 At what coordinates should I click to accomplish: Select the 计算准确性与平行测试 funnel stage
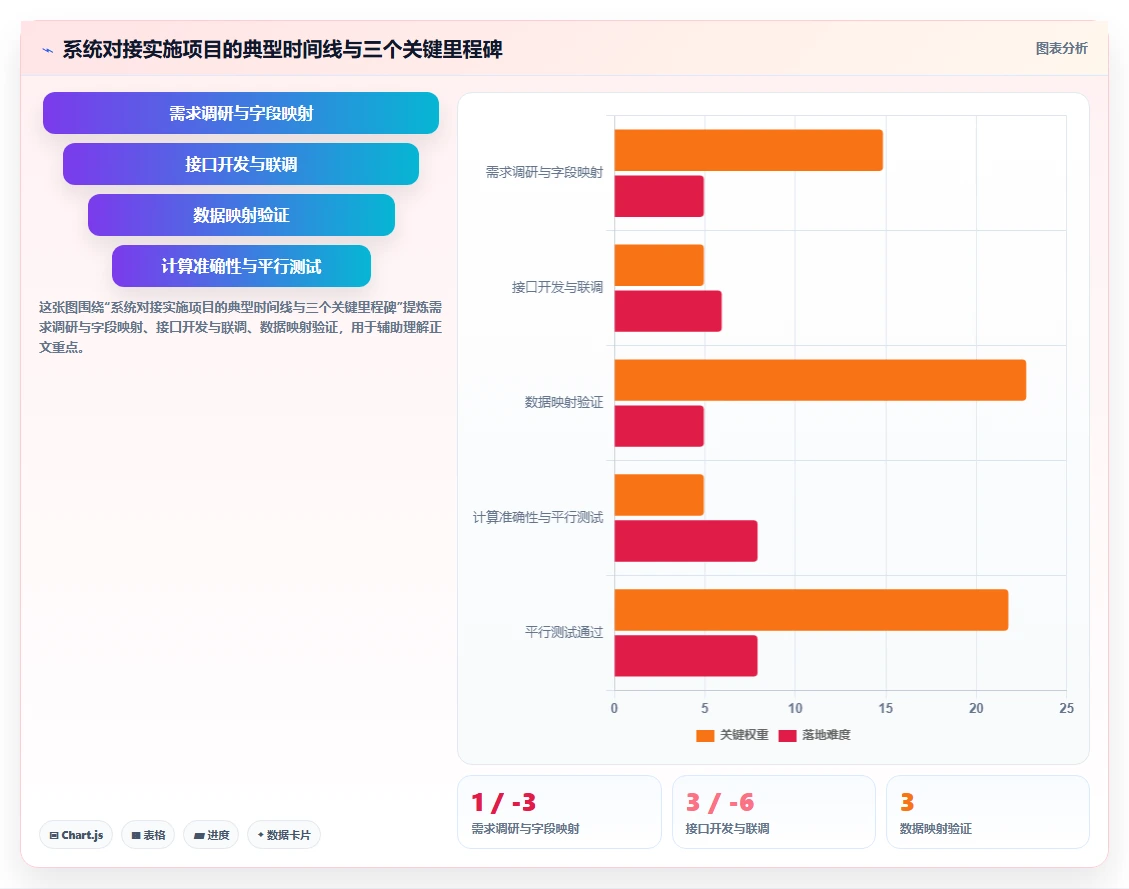(x=241, y=266)
